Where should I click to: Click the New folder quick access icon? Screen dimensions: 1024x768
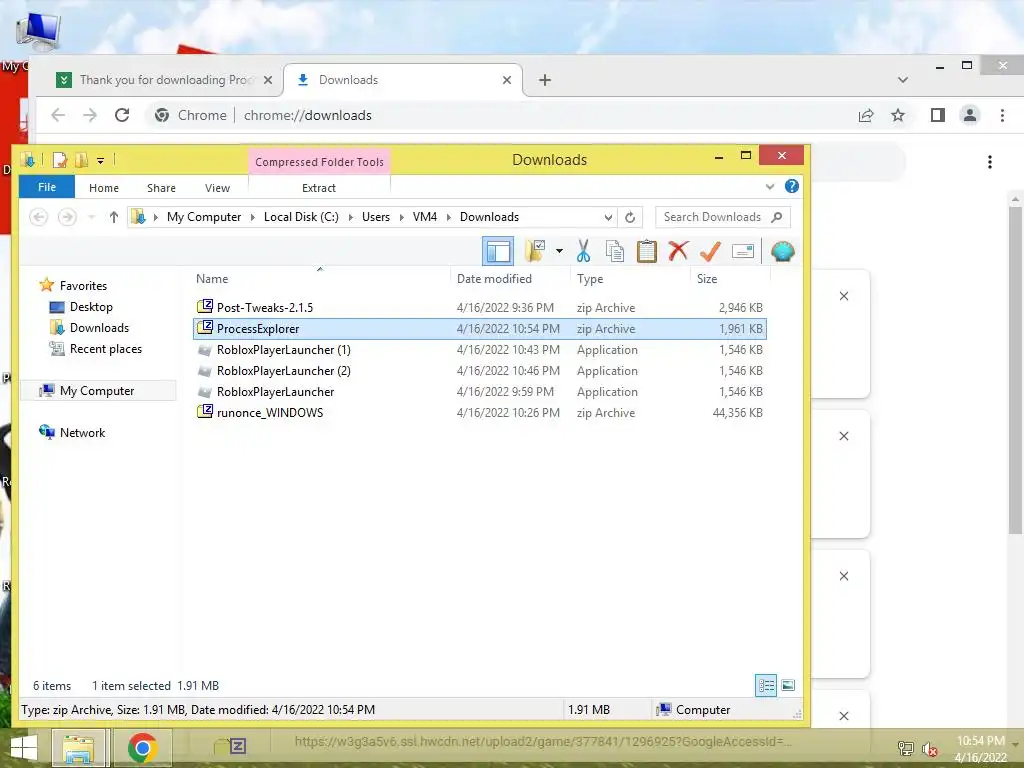tap(82, 160)
